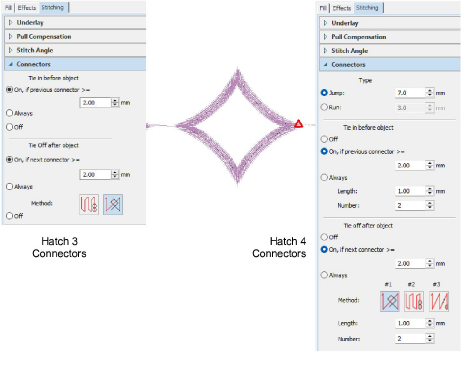This screenshot has height=369, width=475.
Task: Expand Underlay section in Hatch 3 panel
Action: click(75, 23)
